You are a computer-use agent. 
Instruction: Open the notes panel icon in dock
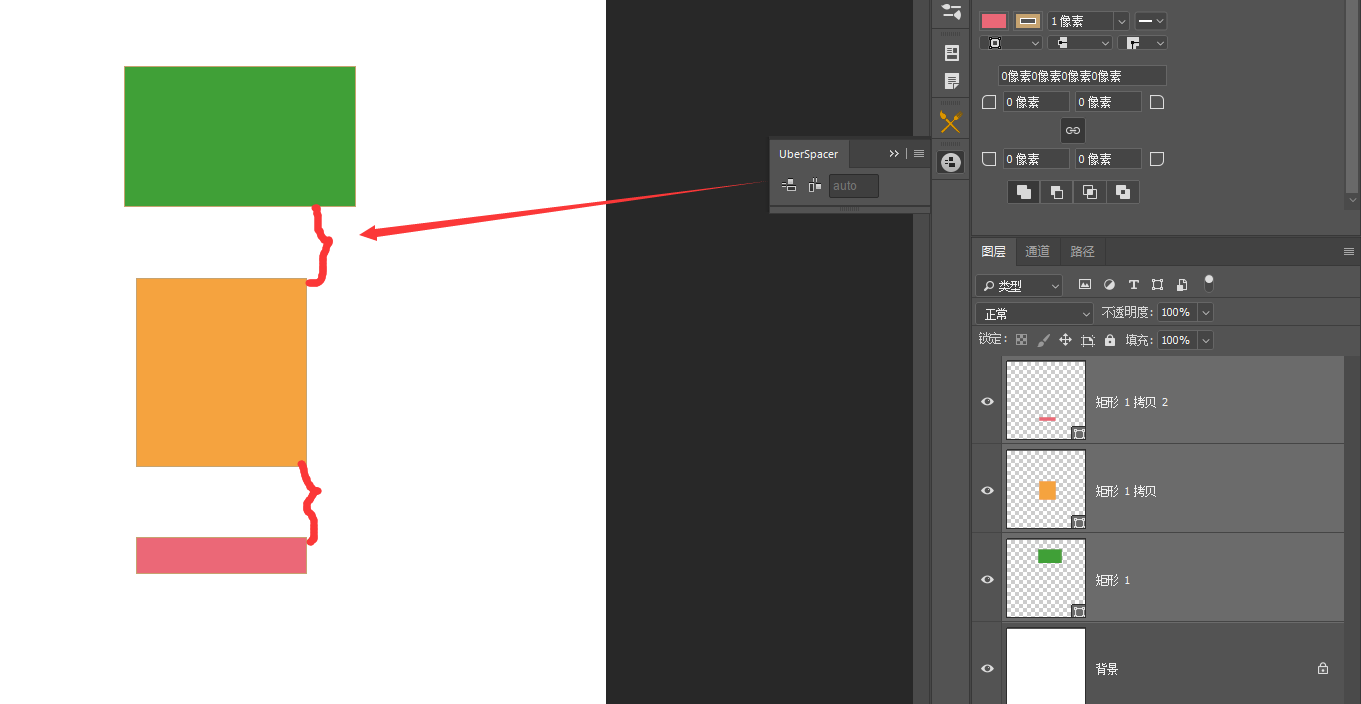[951, 81]
